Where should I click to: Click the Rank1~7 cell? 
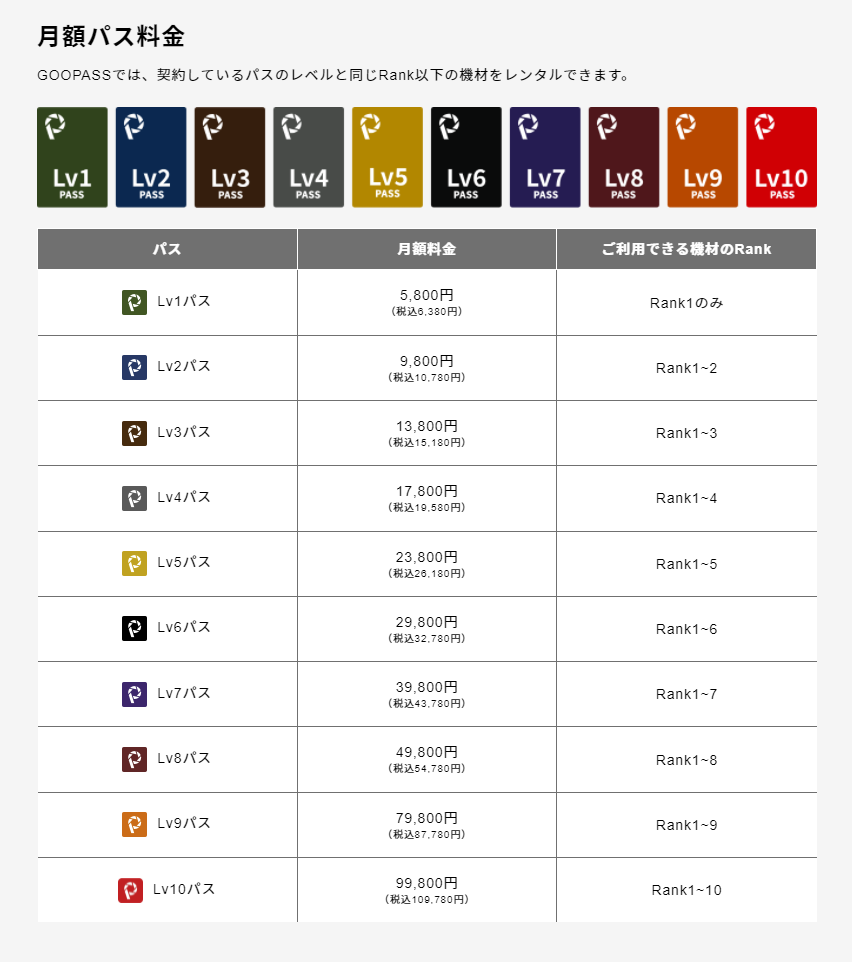click(x=686, y=694)
